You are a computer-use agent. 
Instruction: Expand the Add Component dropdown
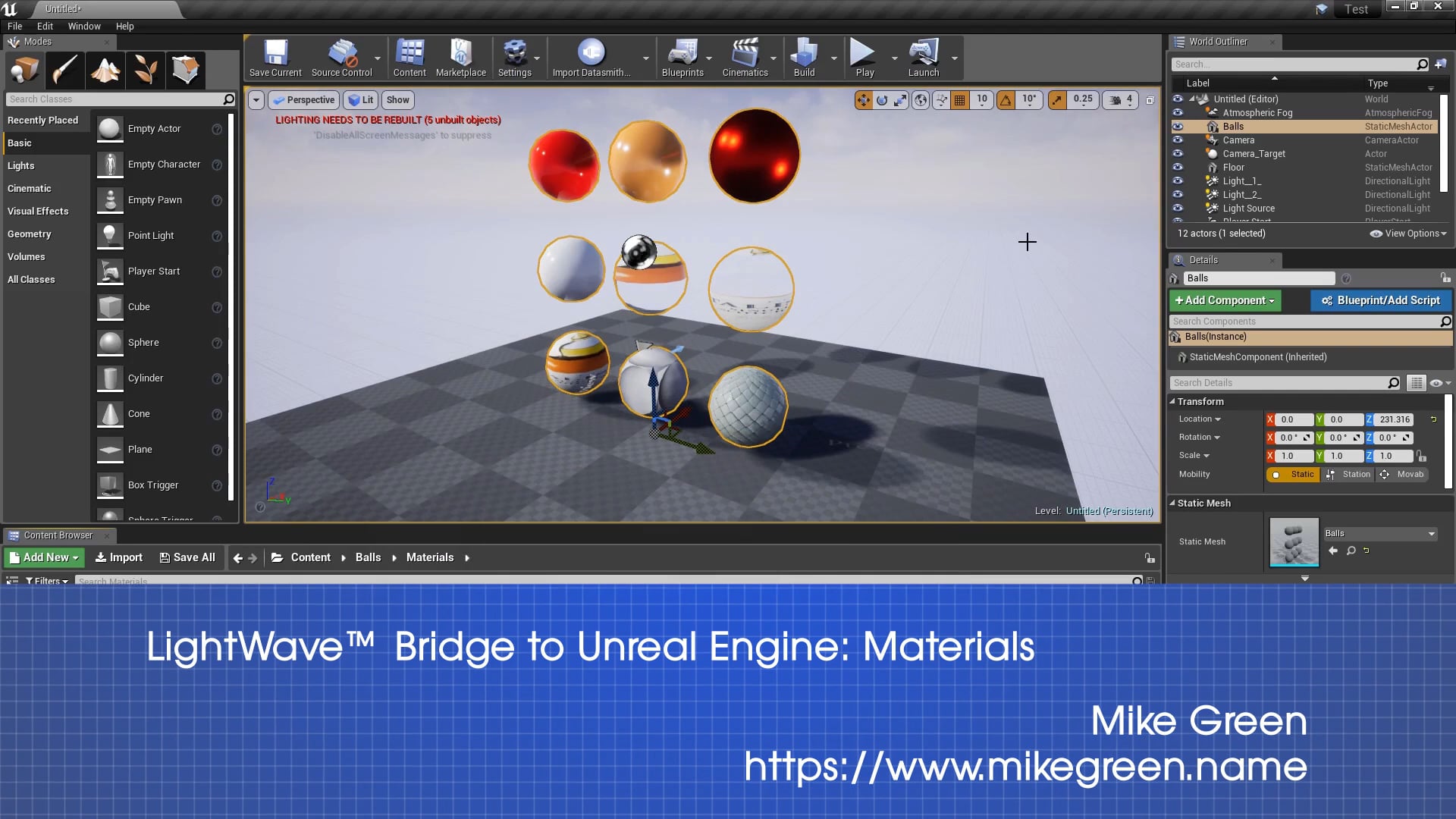click(x=1225, y=301)
